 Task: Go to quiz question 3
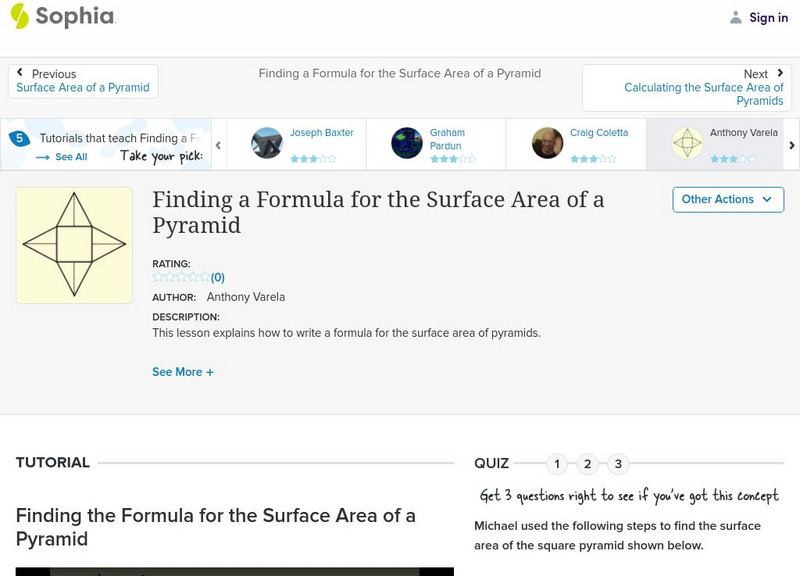618,463
